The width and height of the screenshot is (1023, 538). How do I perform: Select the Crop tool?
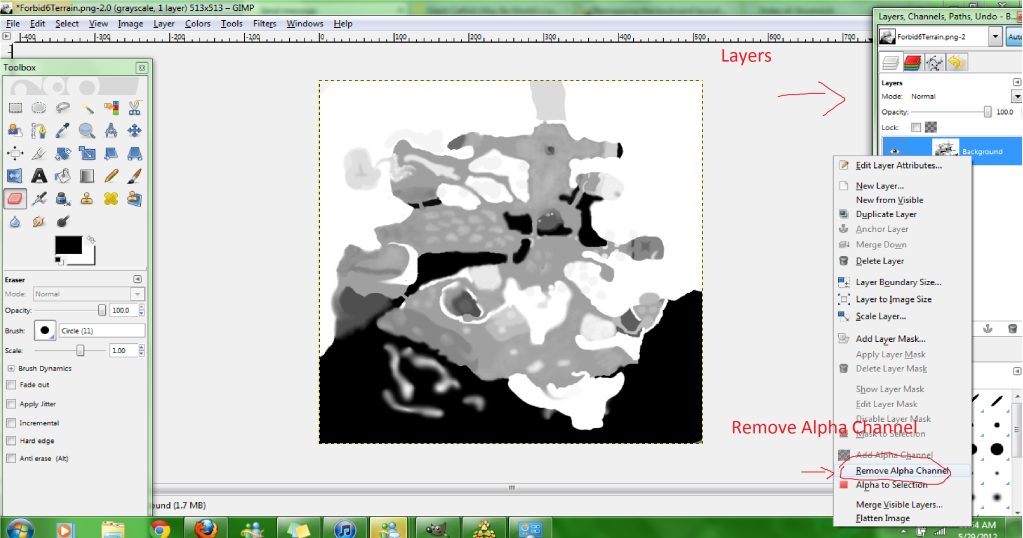coord(39,153)
